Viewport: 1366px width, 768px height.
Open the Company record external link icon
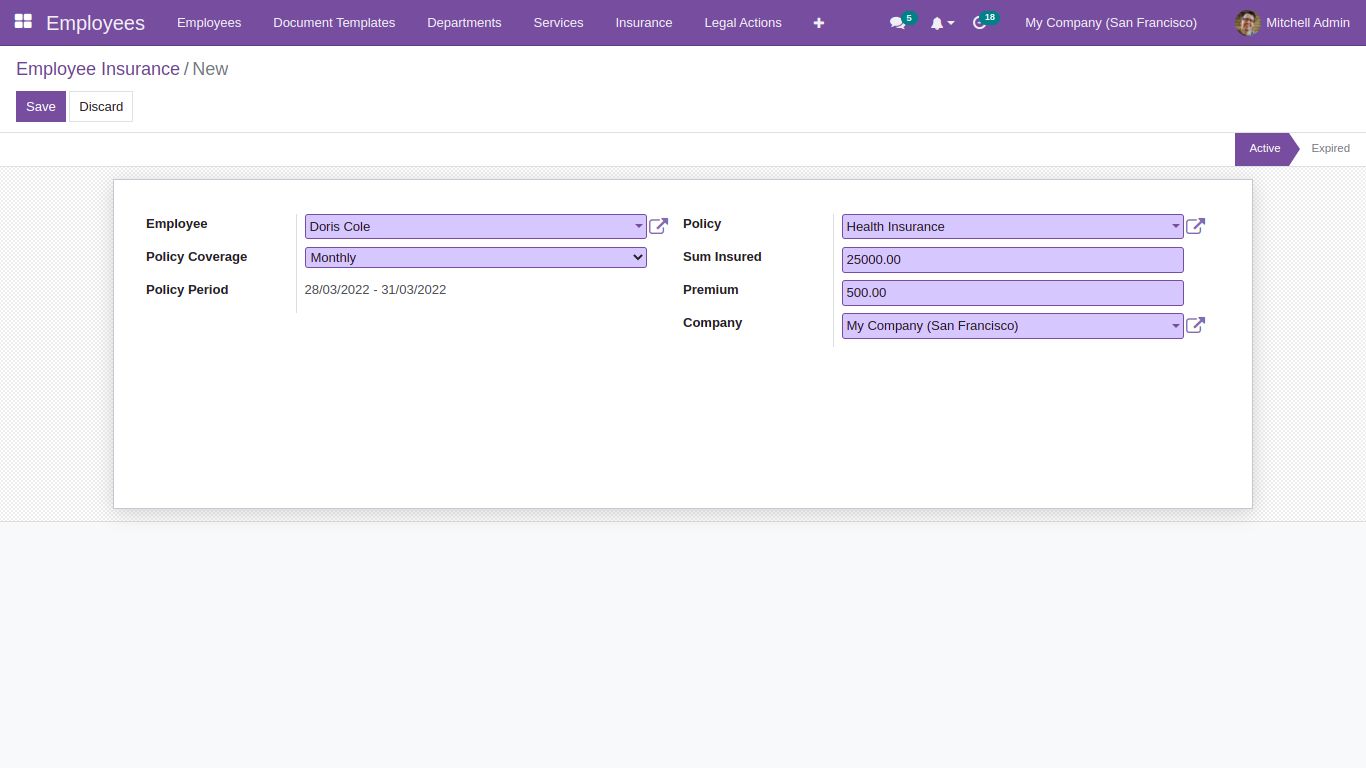point(1195,325)
